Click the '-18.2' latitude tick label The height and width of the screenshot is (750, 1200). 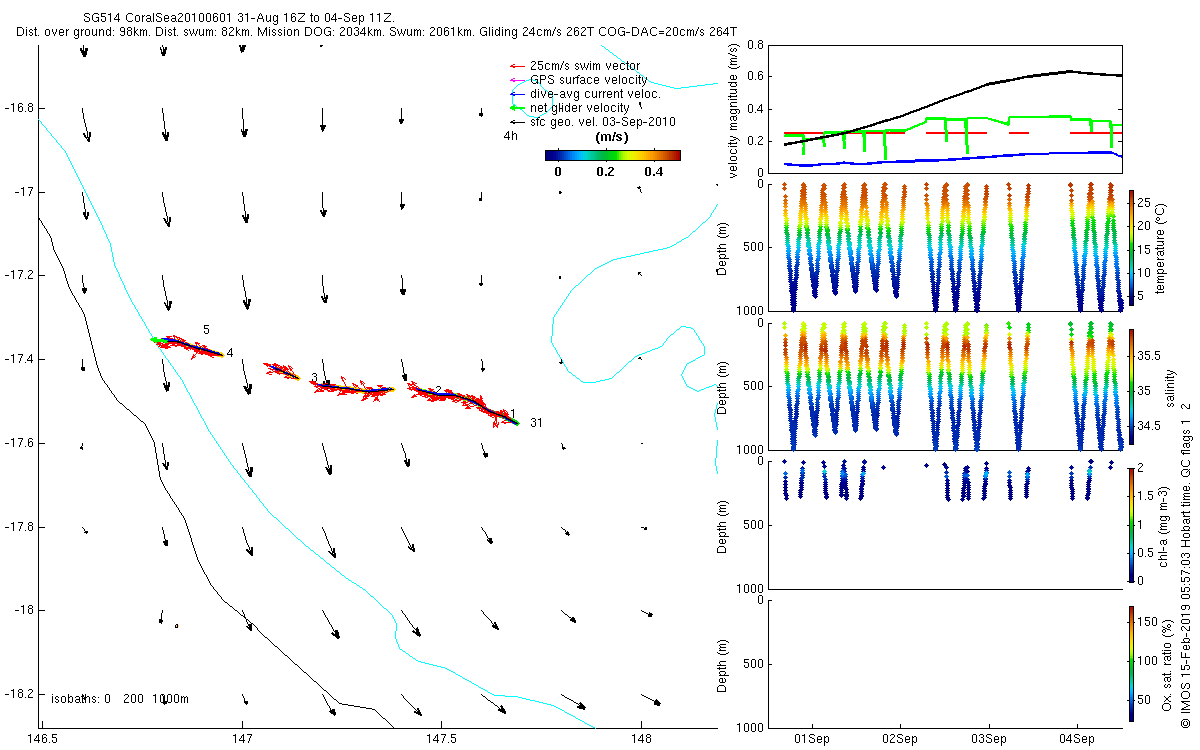[x=18, y=693]
